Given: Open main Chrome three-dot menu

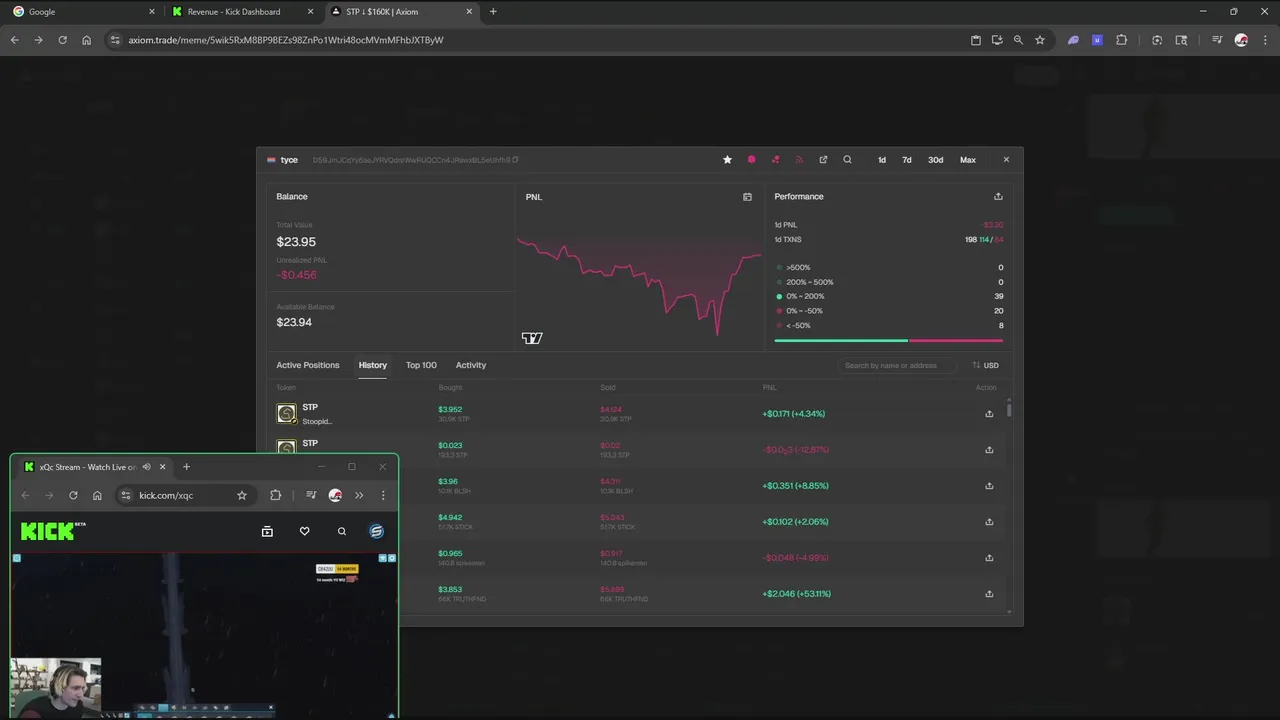Looking at the screenshot, I should tap(1264, 40).
